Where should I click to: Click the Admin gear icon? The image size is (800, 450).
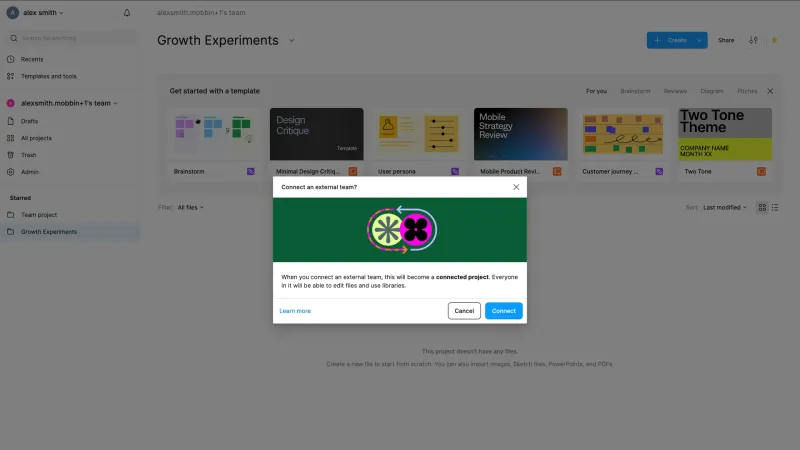pyautogui.click(x=11, y=172)
